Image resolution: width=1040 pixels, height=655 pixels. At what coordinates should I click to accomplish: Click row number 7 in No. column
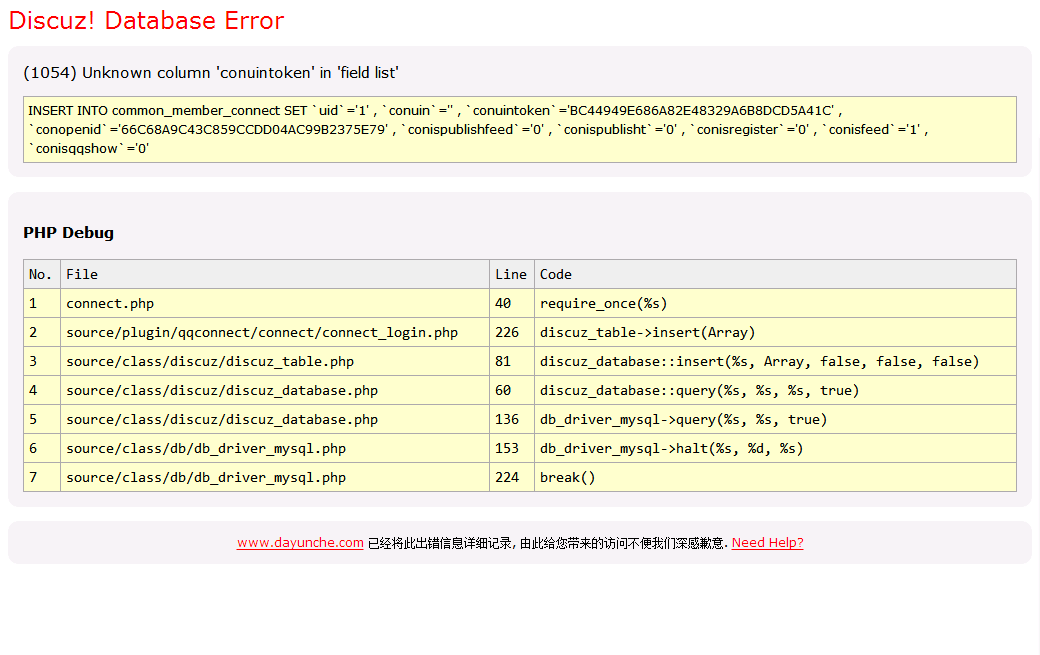click(42, 477)
